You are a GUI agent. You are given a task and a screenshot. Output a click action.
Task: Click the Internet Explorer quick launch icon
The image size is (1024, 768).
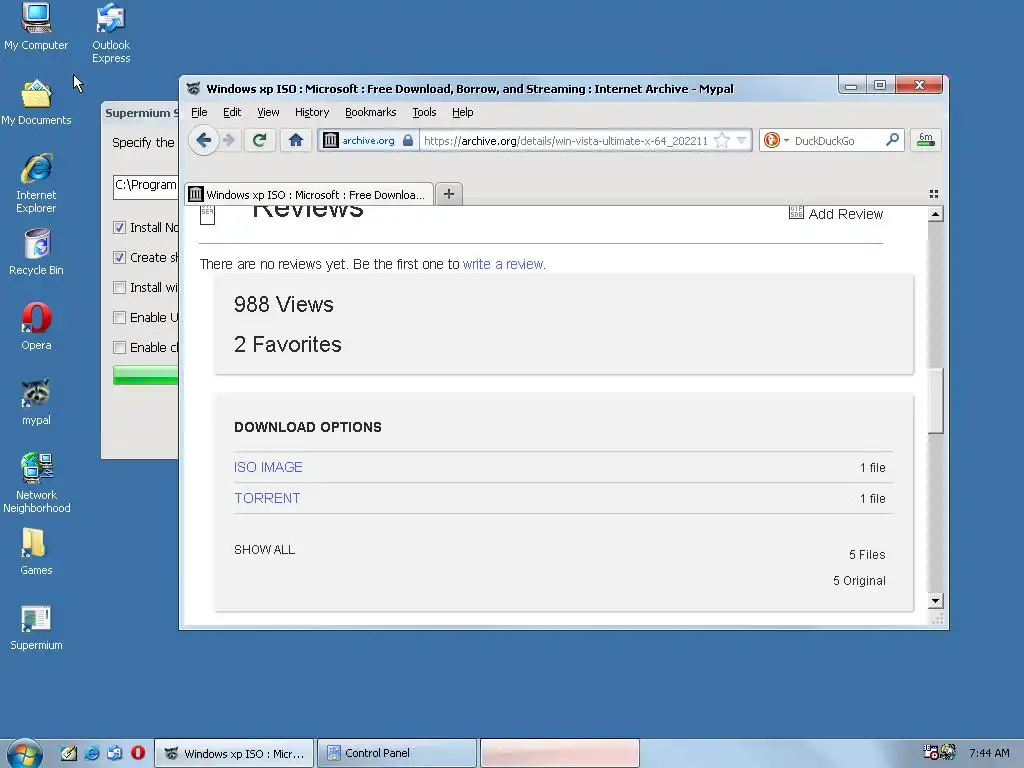tap(92, 753)
